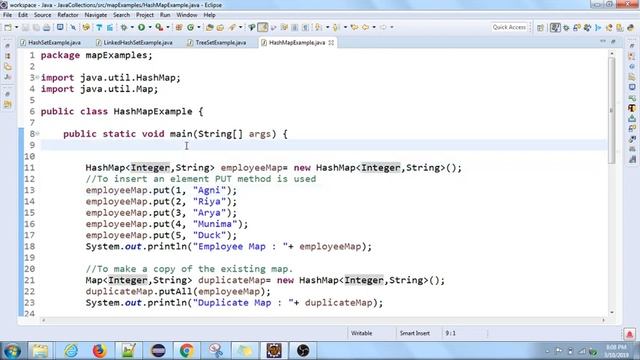Click the horizontal editor scrollbar

[x=323, y=320]
